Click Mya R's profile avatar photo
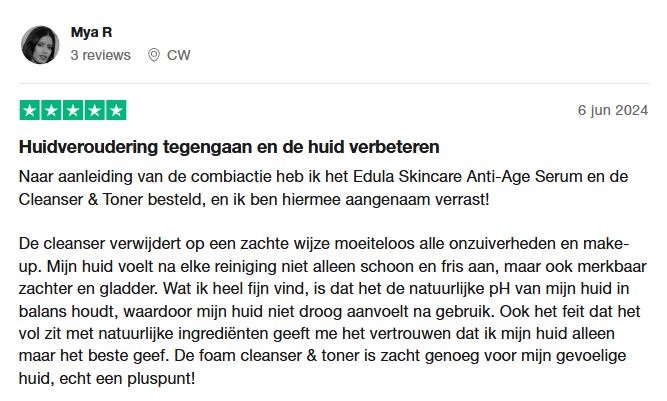 [40, 45]
